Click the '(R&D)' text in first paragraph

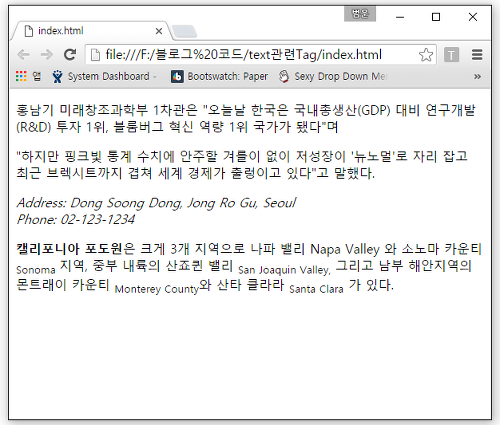[x=34, y=127]
